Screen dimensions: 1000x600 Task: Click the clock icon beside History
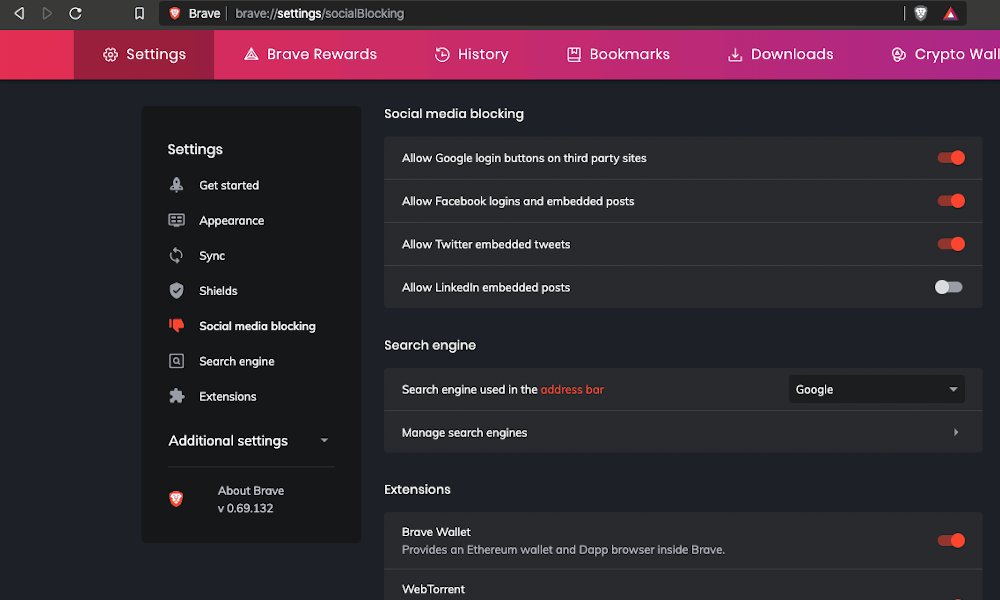pos(442,55)
